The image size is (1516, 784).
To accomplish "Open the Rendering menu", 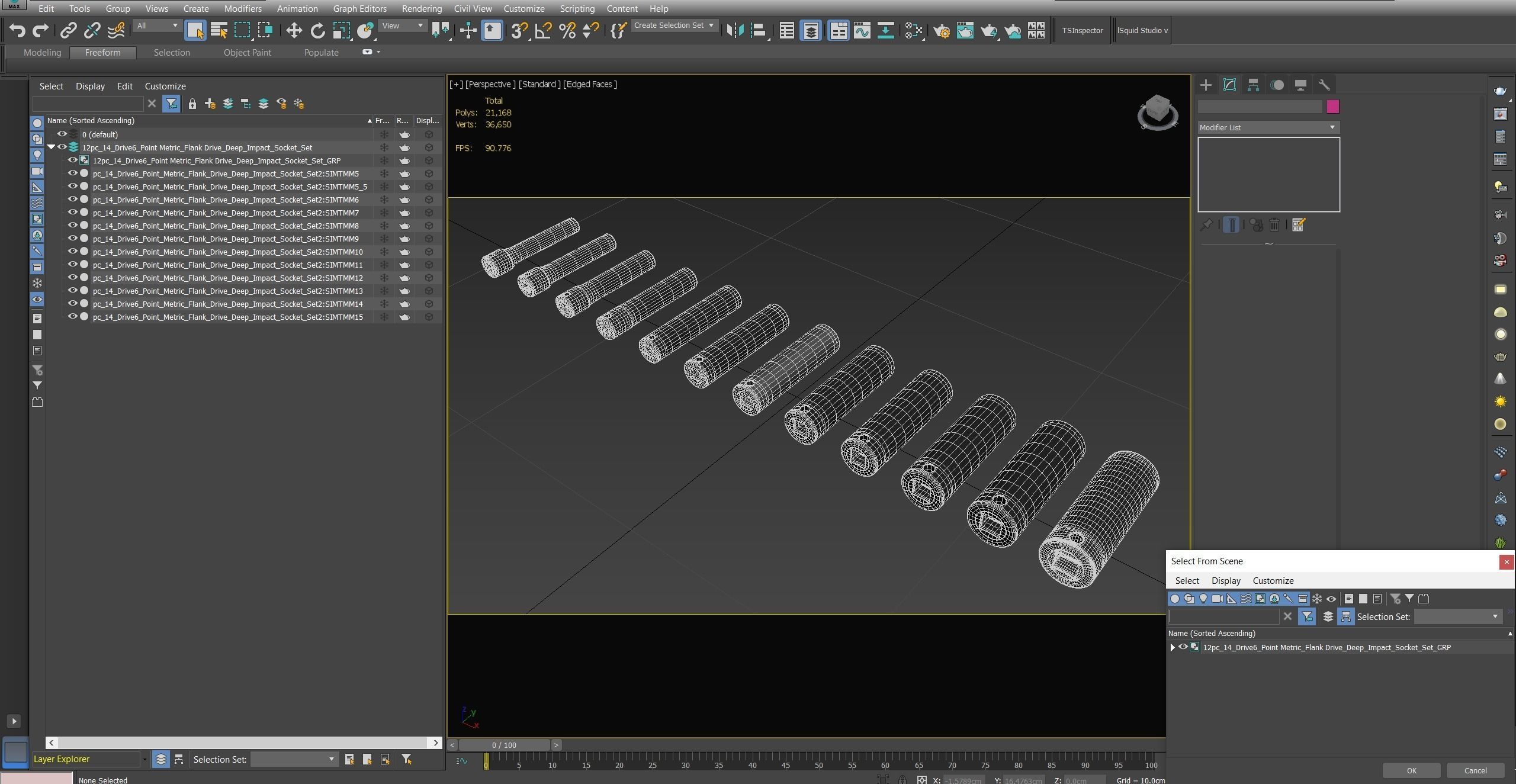I will pos(422,9).
